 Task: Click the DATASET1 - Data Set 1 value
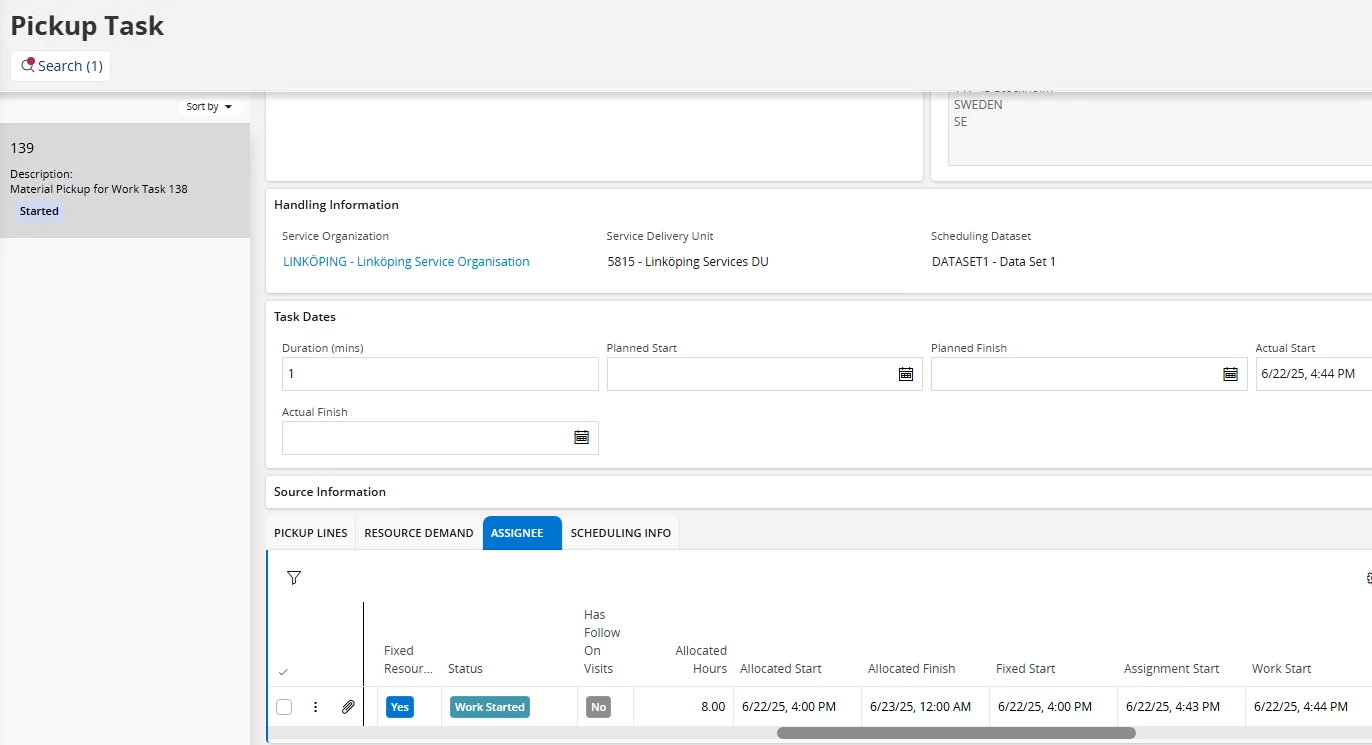[994, 262]
